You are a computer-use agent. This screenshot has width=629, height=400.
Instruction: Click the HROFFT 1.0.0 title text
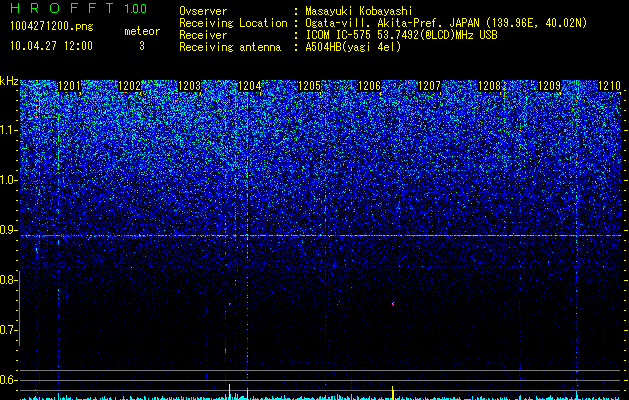[x=78, y=8]
